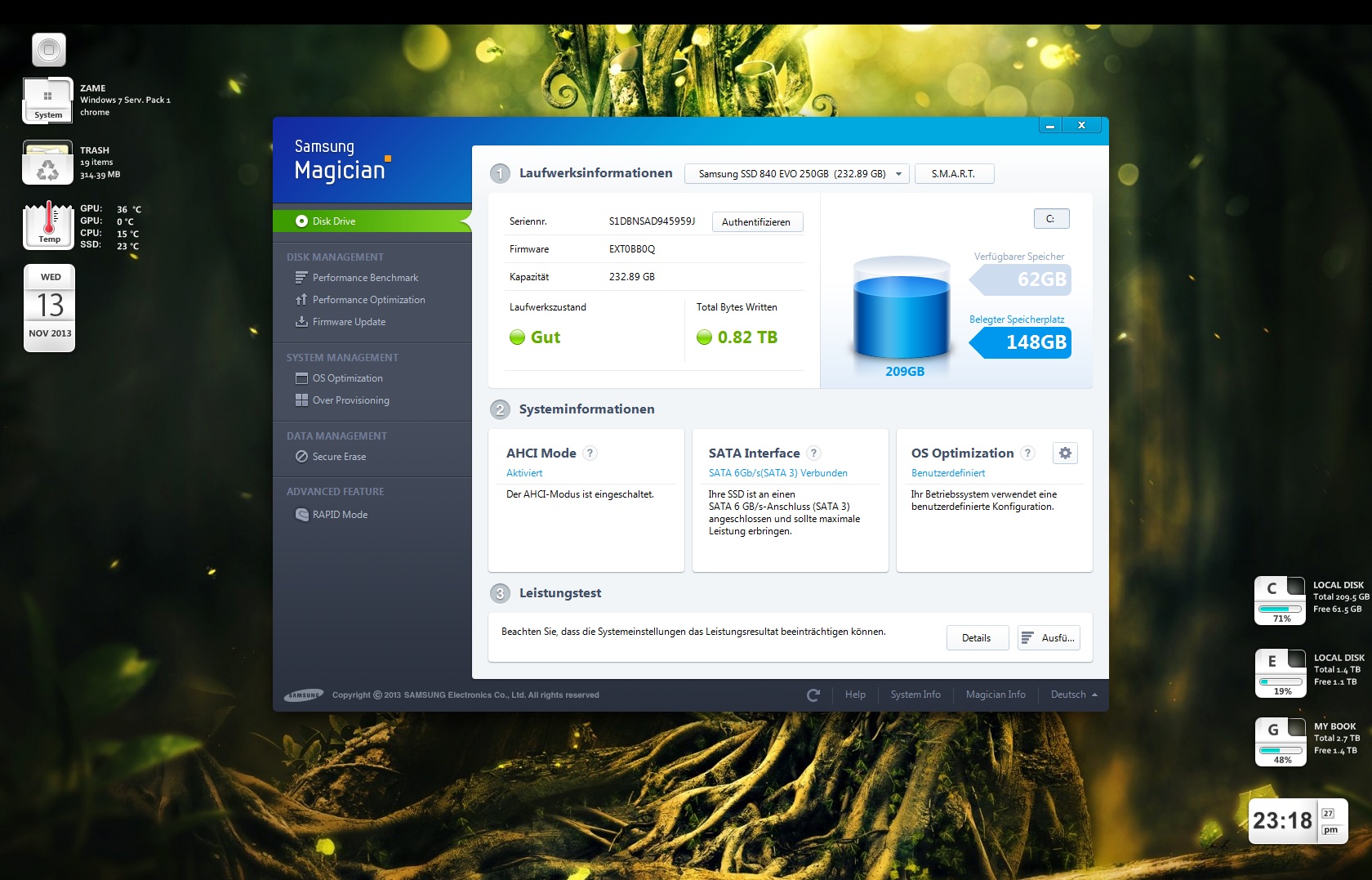Click the round button widget top-left of desktop
This screenshot has height=880, width=1372.
49,50
